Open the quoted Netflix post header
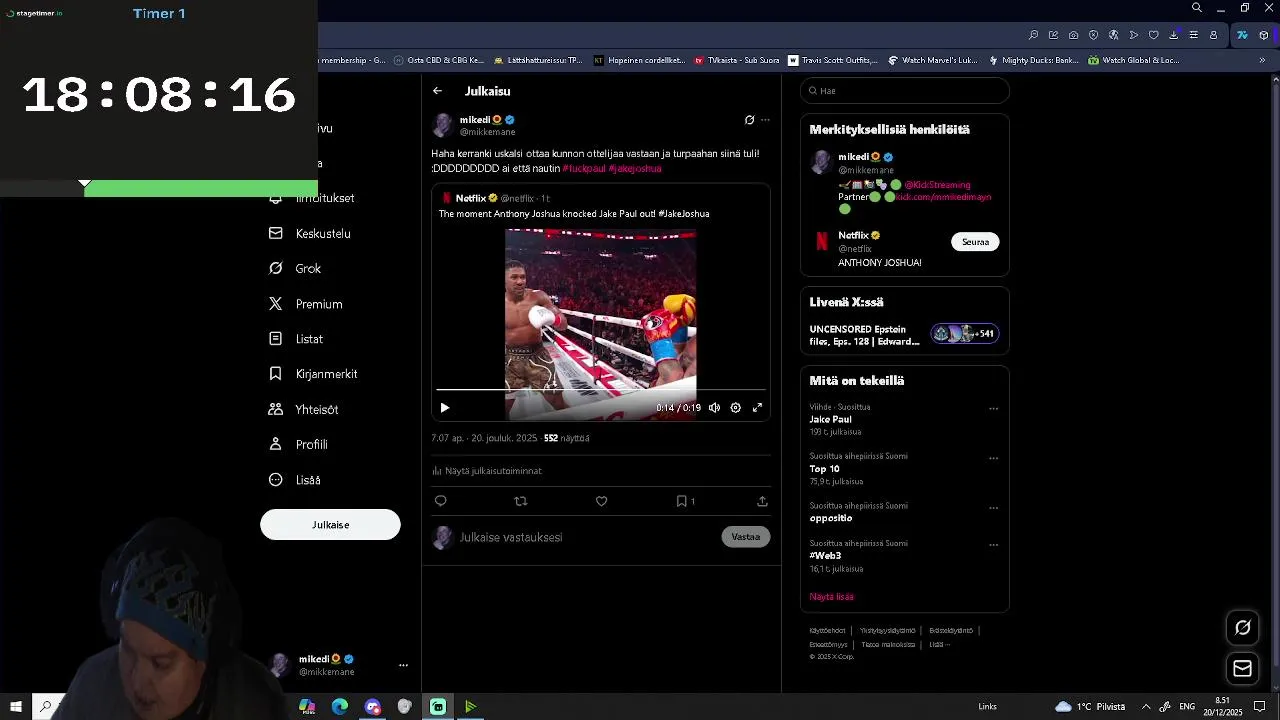1280x720 pixels. click(x=496, y=198)
